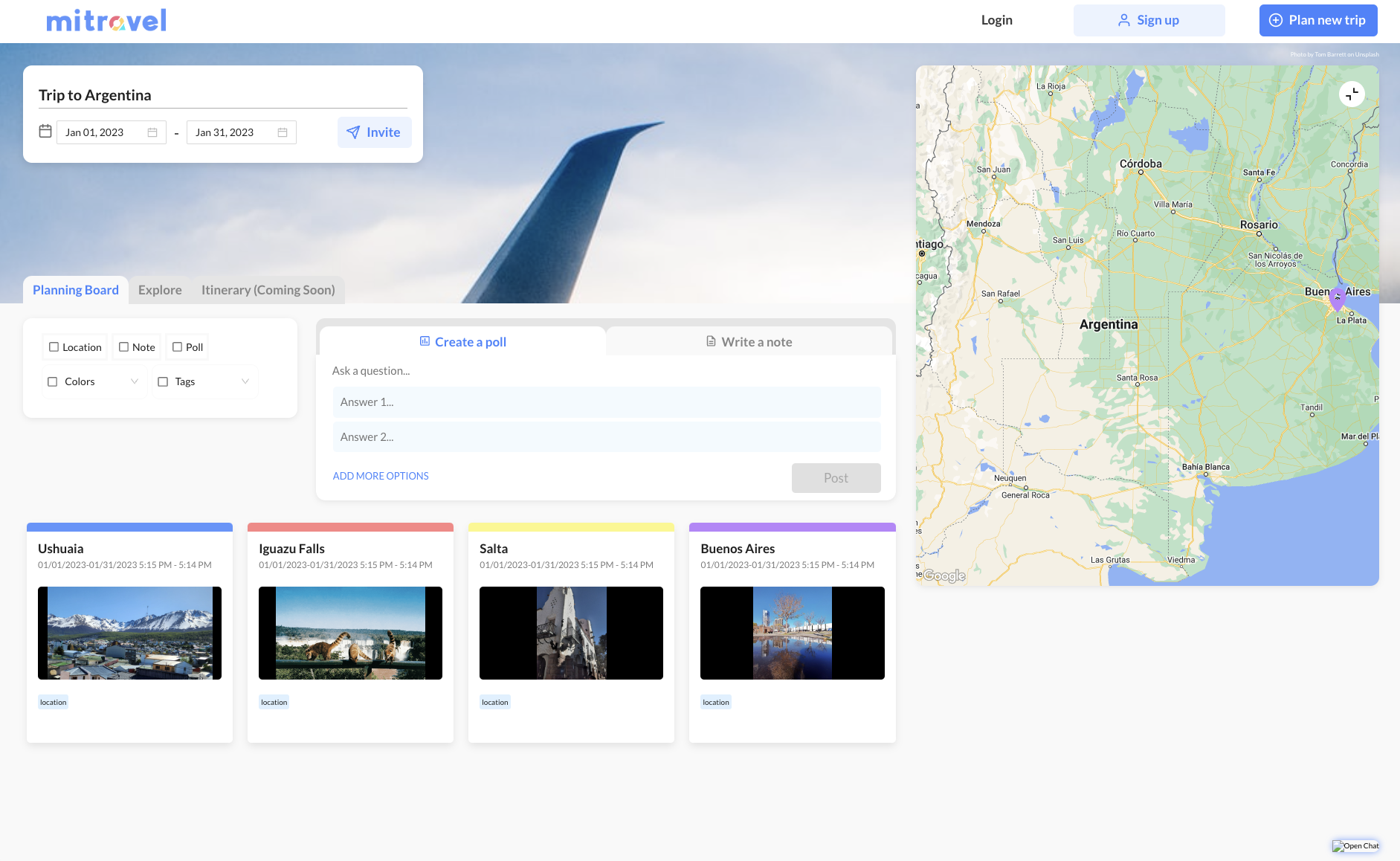Image resolution: width=1400 pixels, height=861 pixels.
Task: Click the Invite button
Action: click(374, 132)
